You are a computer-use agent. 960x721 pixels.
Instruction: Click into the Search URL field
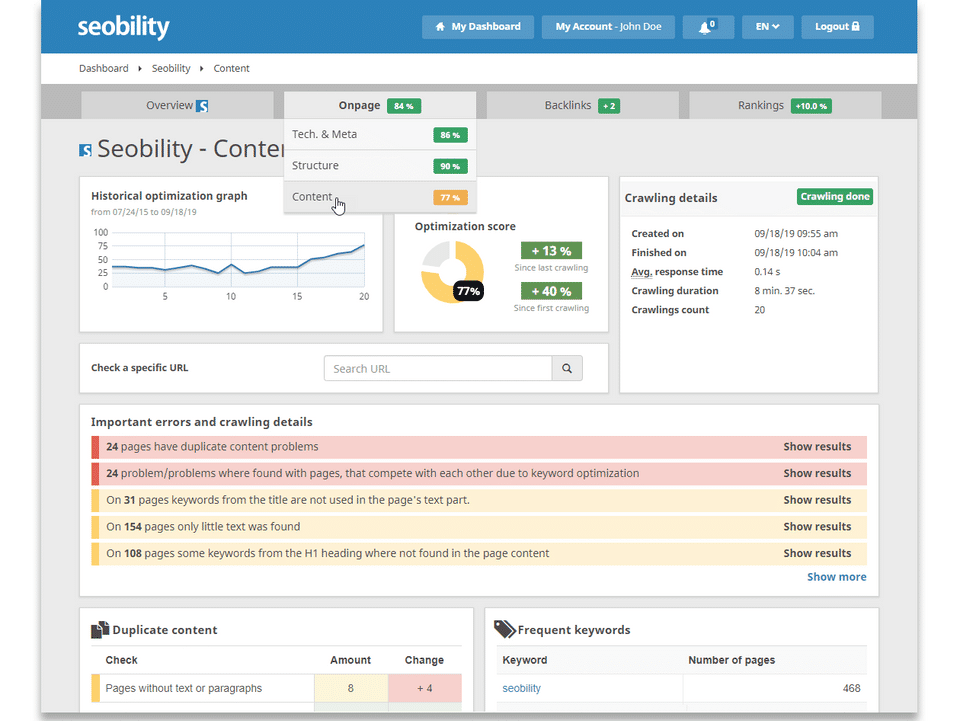438,368
